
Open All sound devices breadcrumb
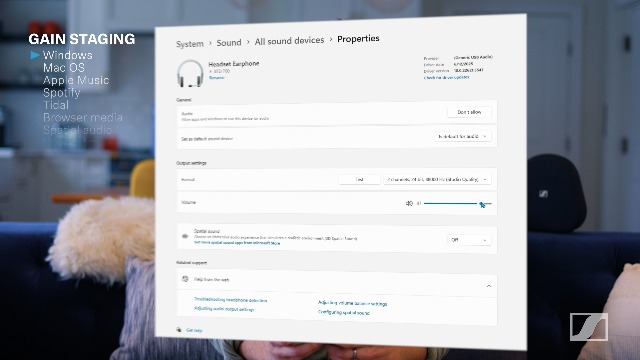[289, 41]
